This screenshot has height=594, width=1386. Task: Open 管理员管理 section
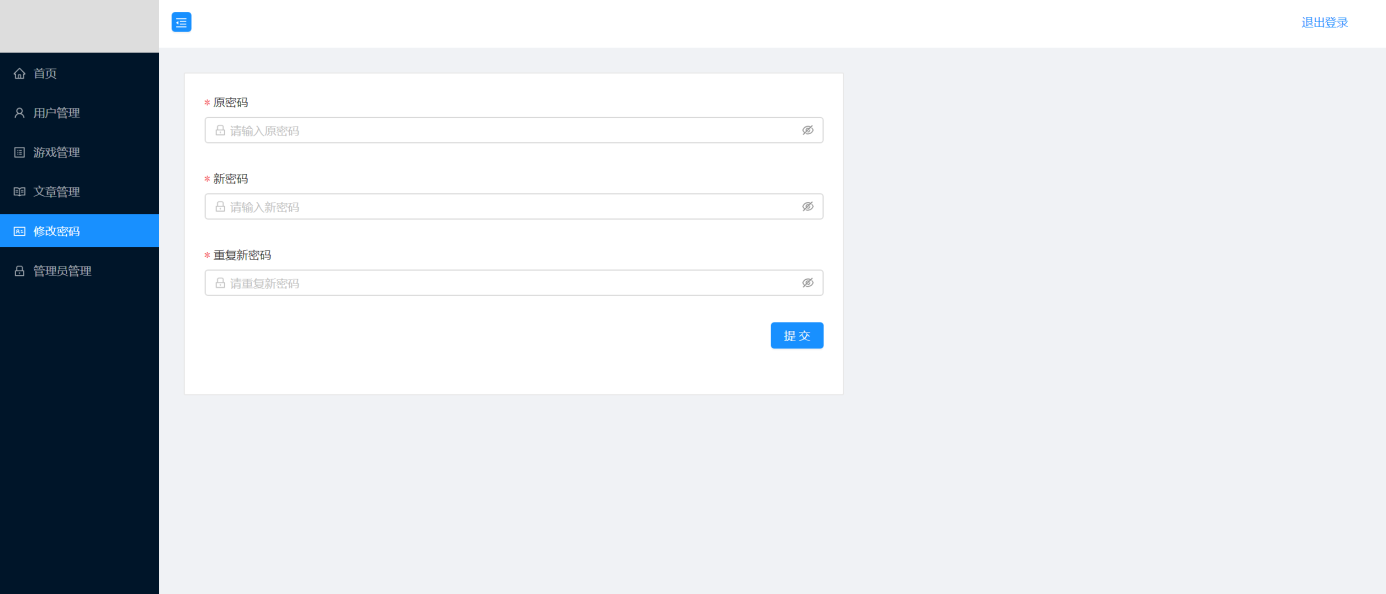pos(62,271)
